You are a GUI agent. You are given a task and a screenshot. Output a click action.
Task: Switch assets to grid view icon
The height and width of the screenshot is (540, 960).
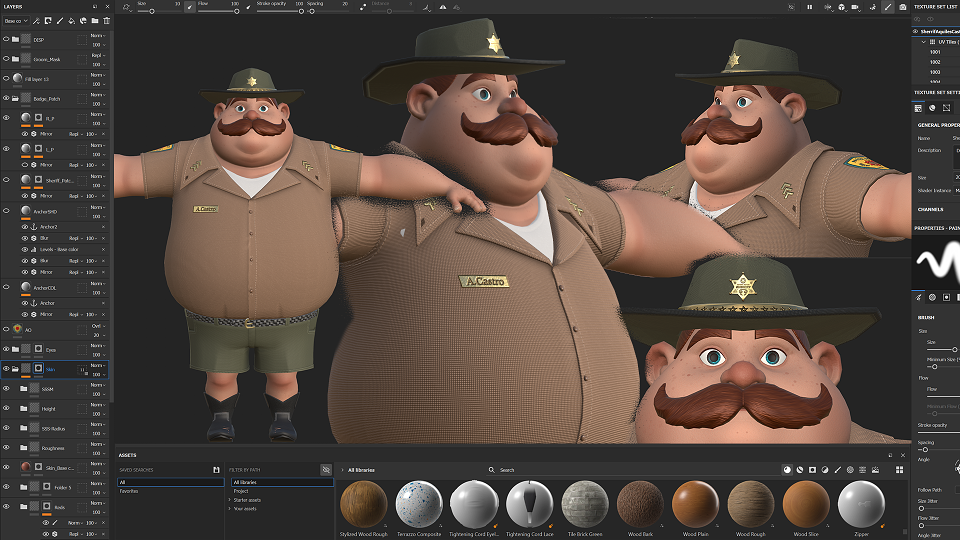pos(899,470)
